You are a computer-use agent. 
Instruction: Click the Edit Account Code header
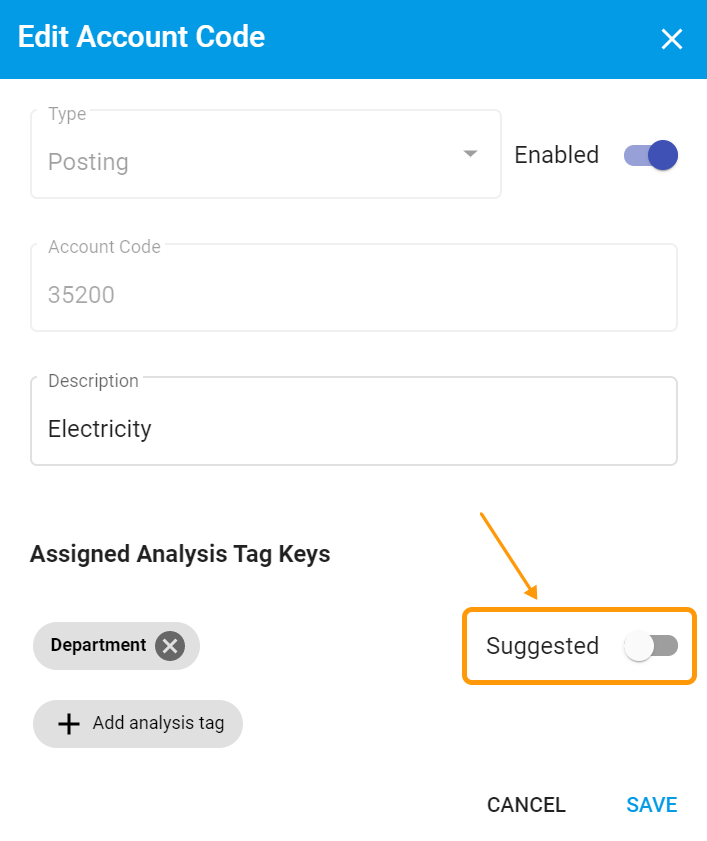pyautogui.click(x=140, y=37)
